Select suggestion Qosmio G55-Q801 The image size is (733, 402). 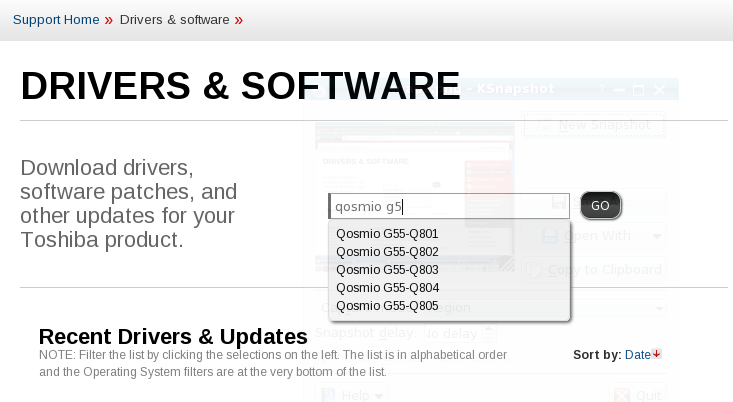387,234
